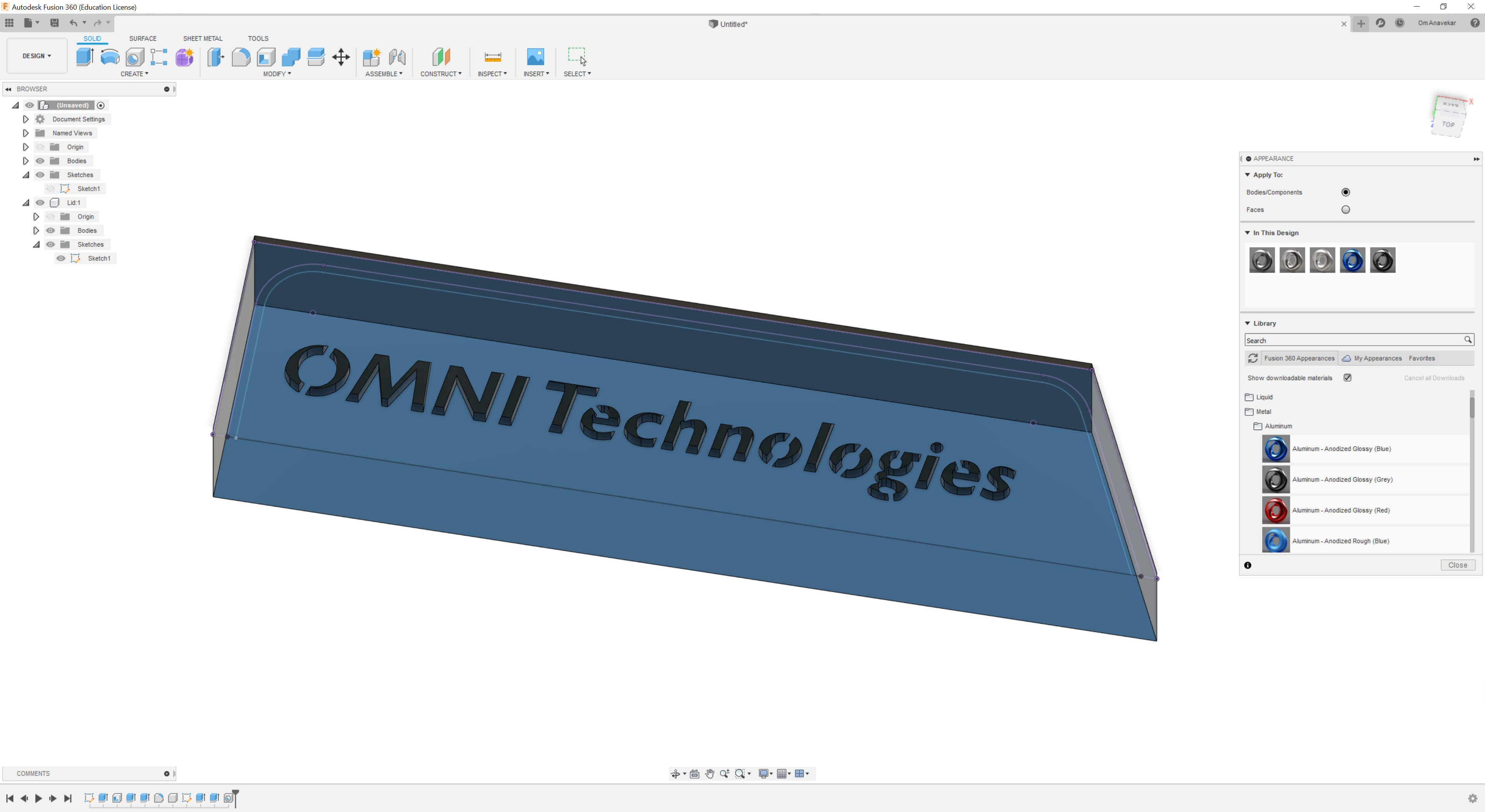This screenshot has height=812, width=1485.
Task: Hide the Lid:1 component visibility eye
Action: pos(40,203)
